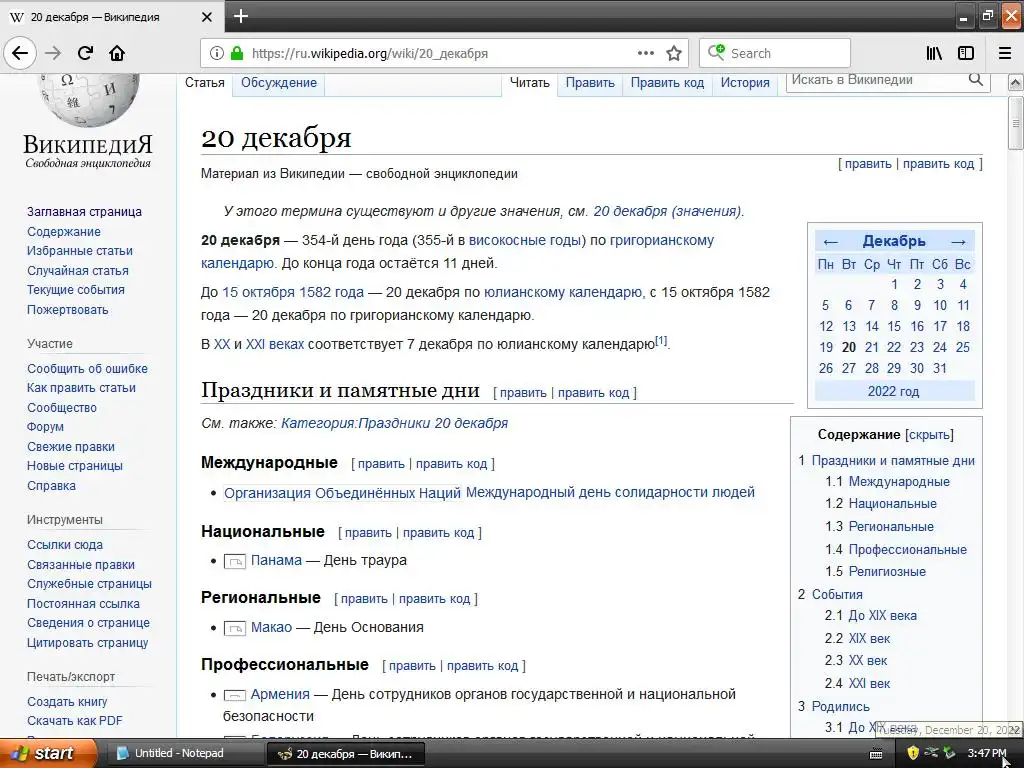Viewport: 1024px width, 768px height.
Task: Focus the browser Search box
Action: [x=775, y=53]
